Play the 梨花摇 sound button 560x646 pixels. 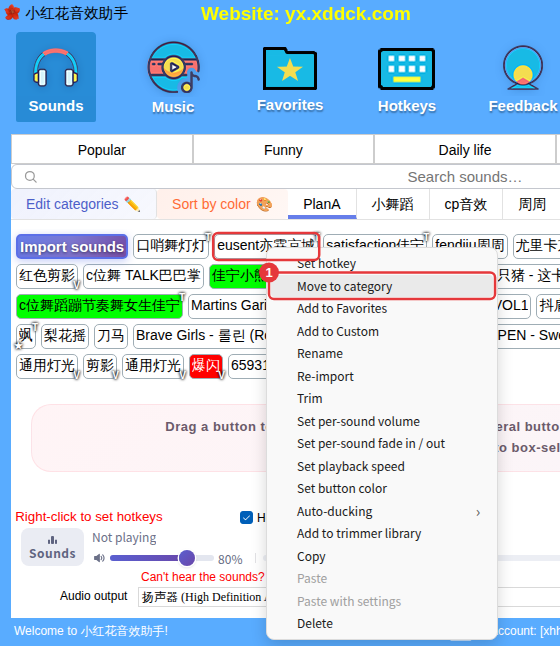65,336
